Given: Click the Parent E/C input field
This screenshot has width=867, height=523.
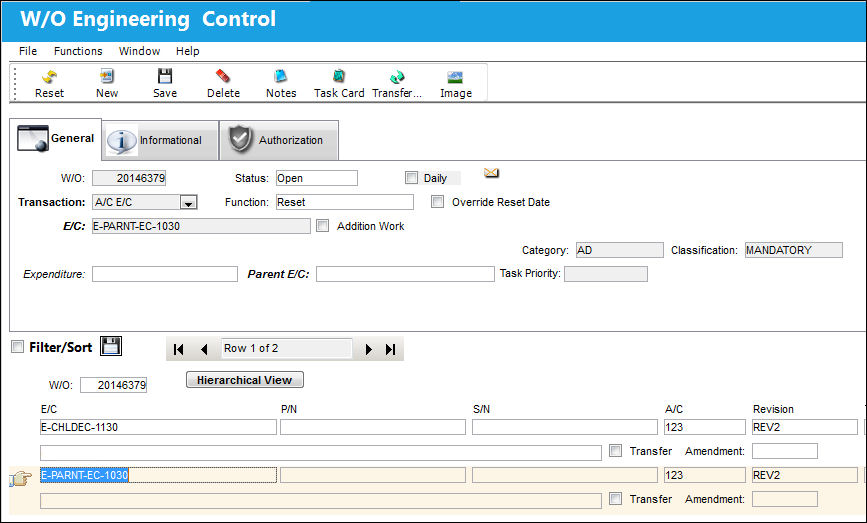Looking at the screenshot, I should point(405,274).
